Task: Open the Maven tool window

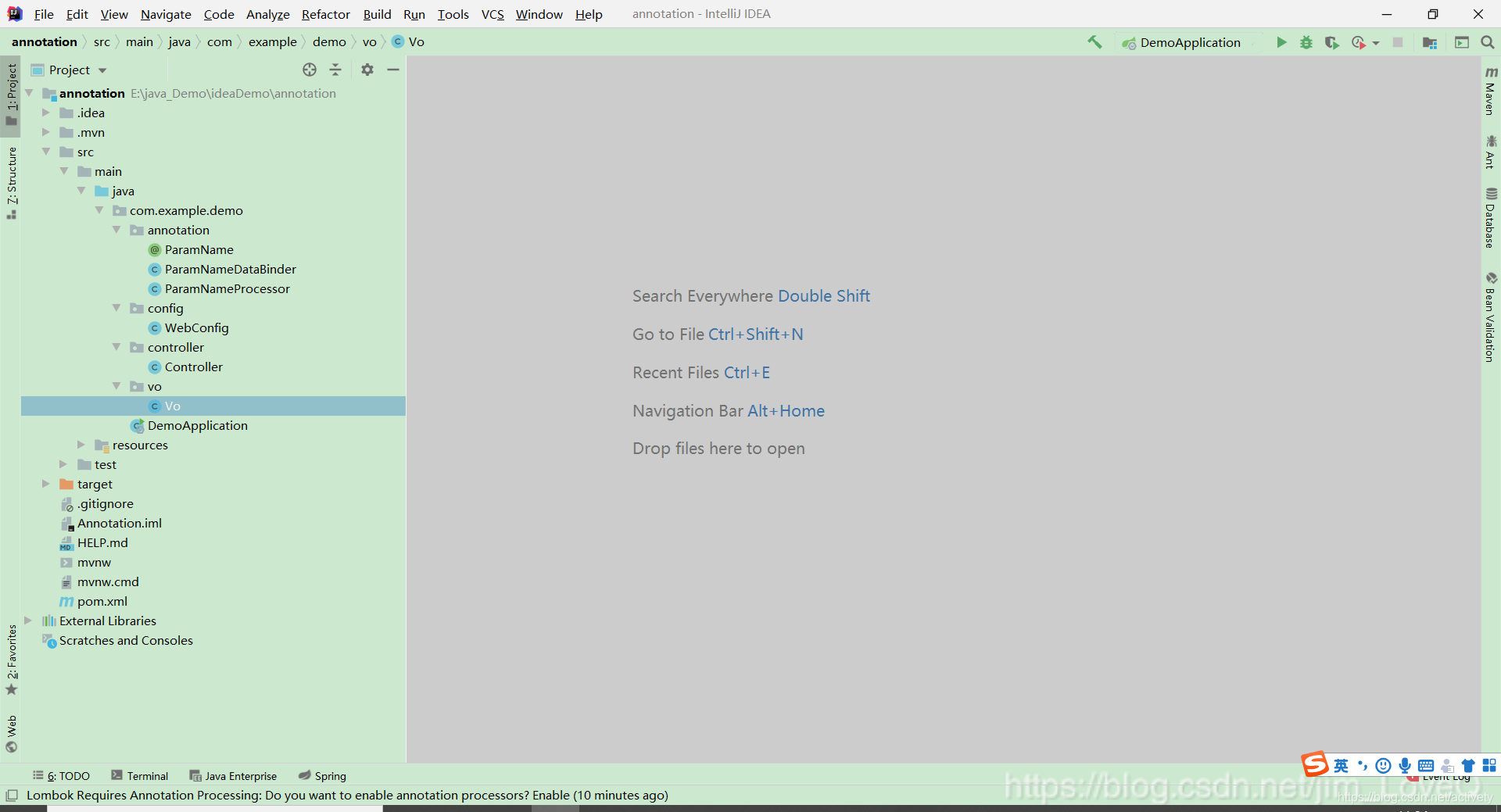Action: (1491, 91)
